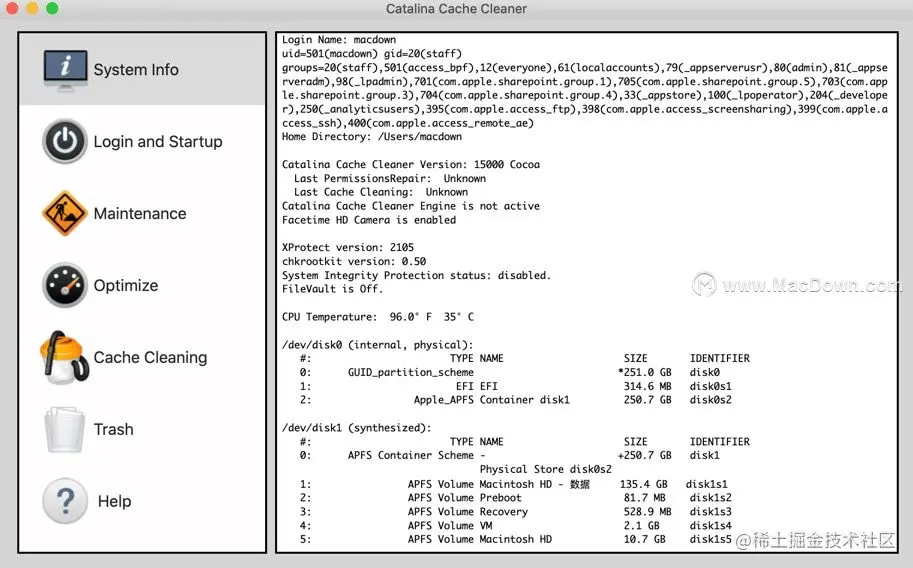Viewport: 913px width, 568px height.
Task: Click 'XProtect version: 2105' line
Action: coord(348,247)
